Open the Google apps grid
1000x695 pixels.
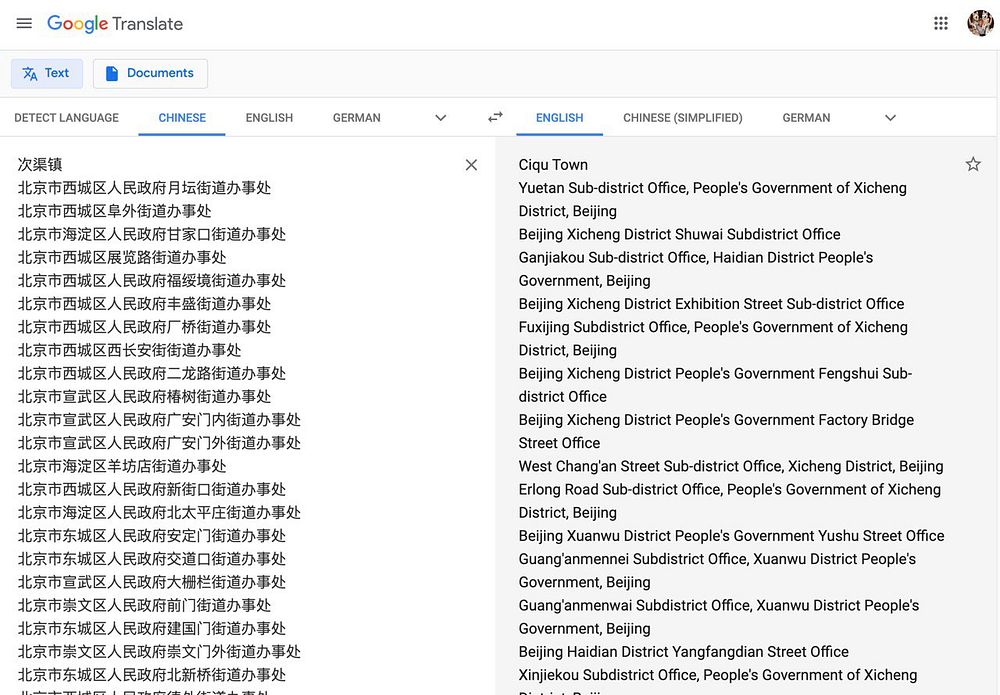pyautogui.click(x=941, y=24)
